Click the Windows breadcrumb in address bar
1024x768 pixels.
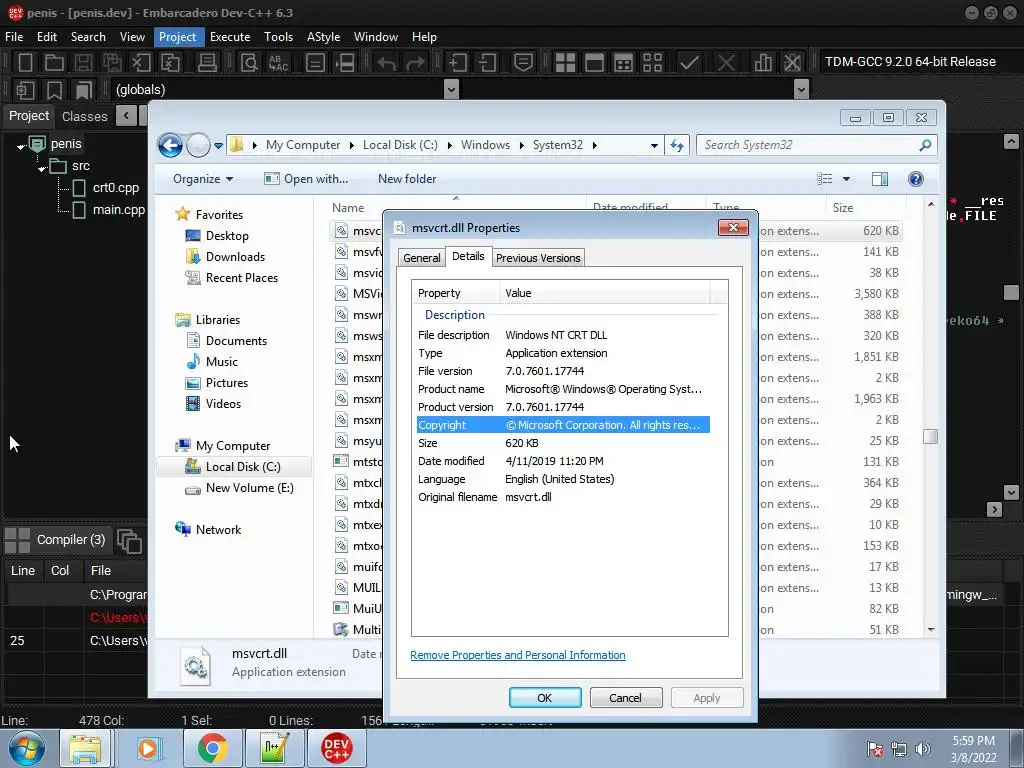tap(485, 145)
